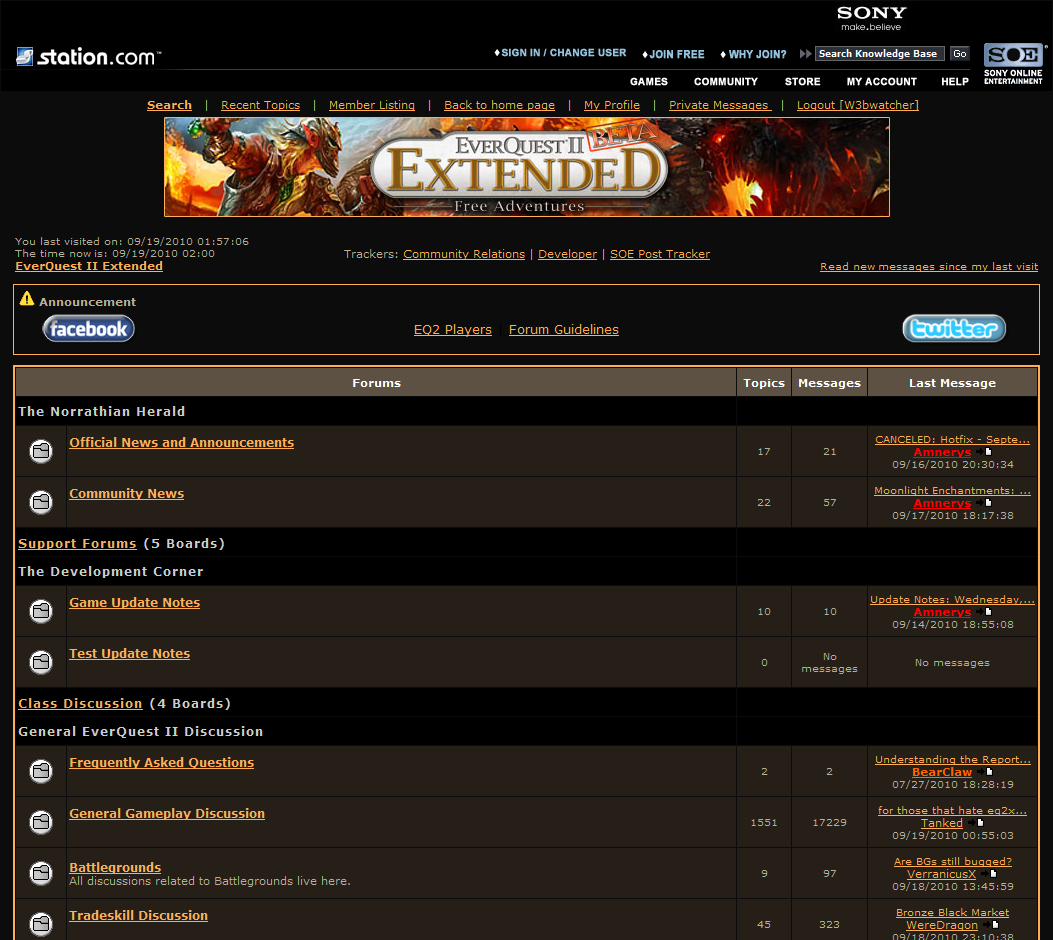
Task: Open the Twitter page via the twitter button
Action: 953,328
